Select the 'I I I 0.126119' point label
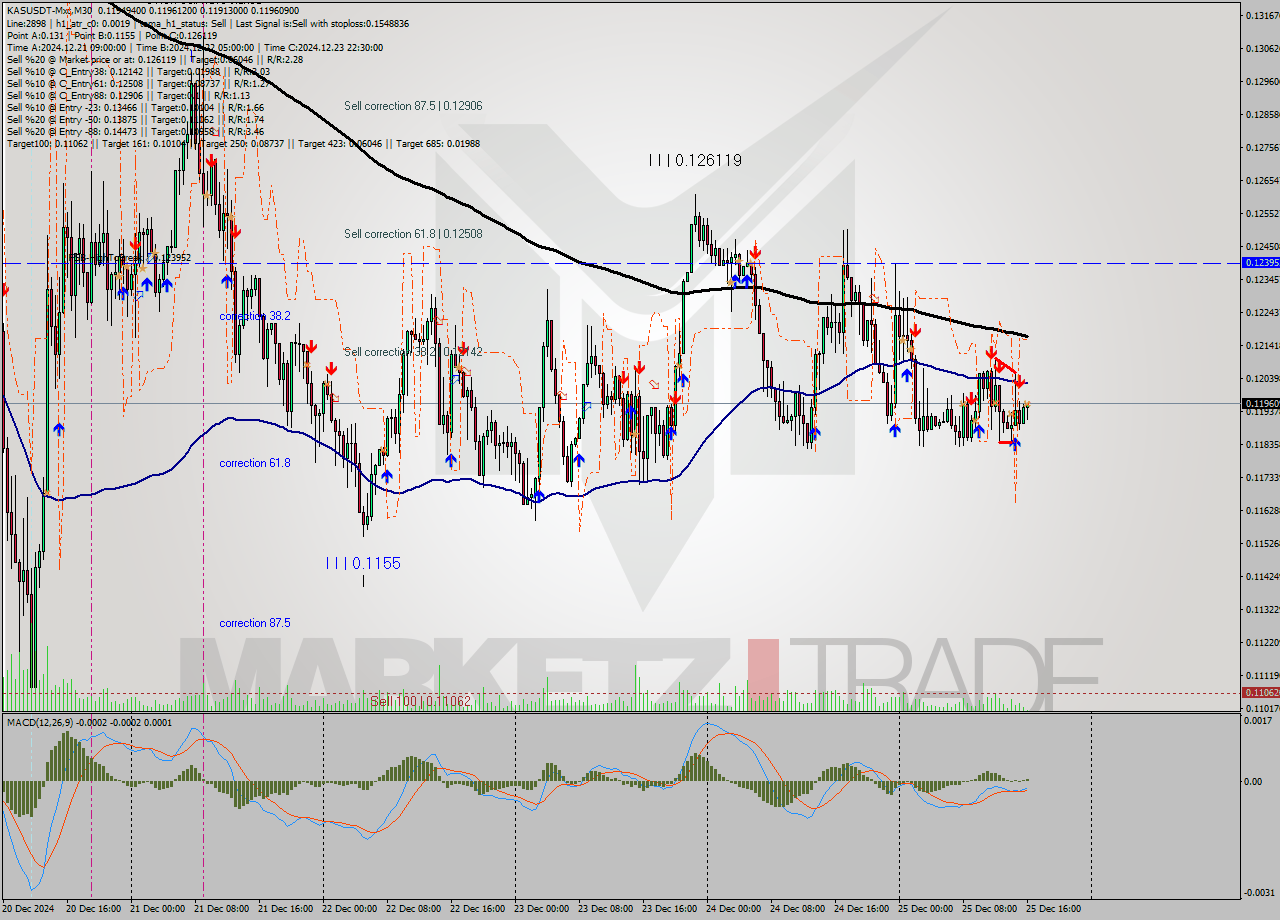The height and width of the screenshot is (920, 1280). pyautogui.click(x=695, y=160)
